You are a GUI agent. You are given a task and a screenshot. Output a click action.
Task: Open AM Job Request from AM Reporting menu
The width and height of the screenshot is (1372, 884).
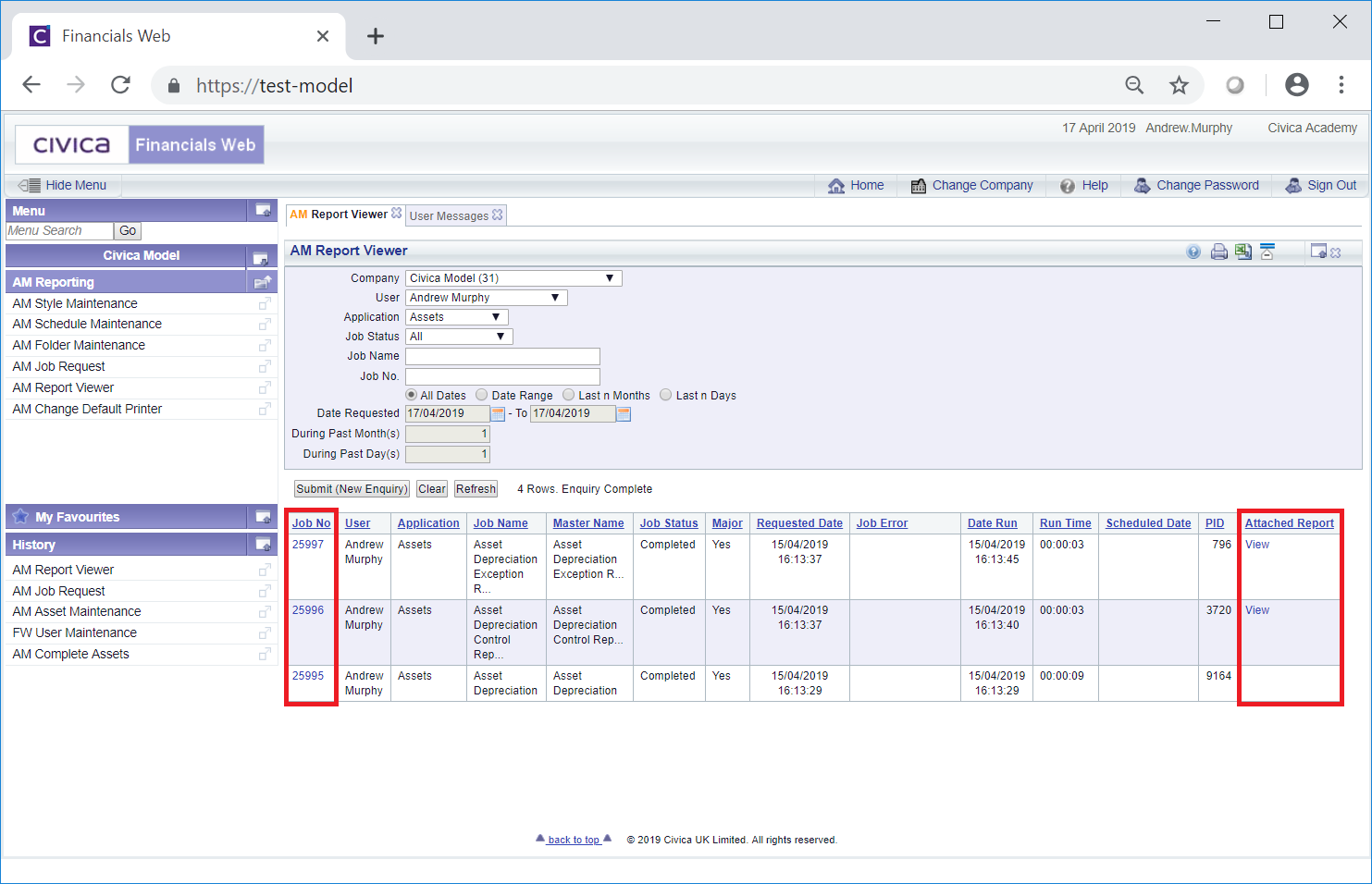coord(59,366)
